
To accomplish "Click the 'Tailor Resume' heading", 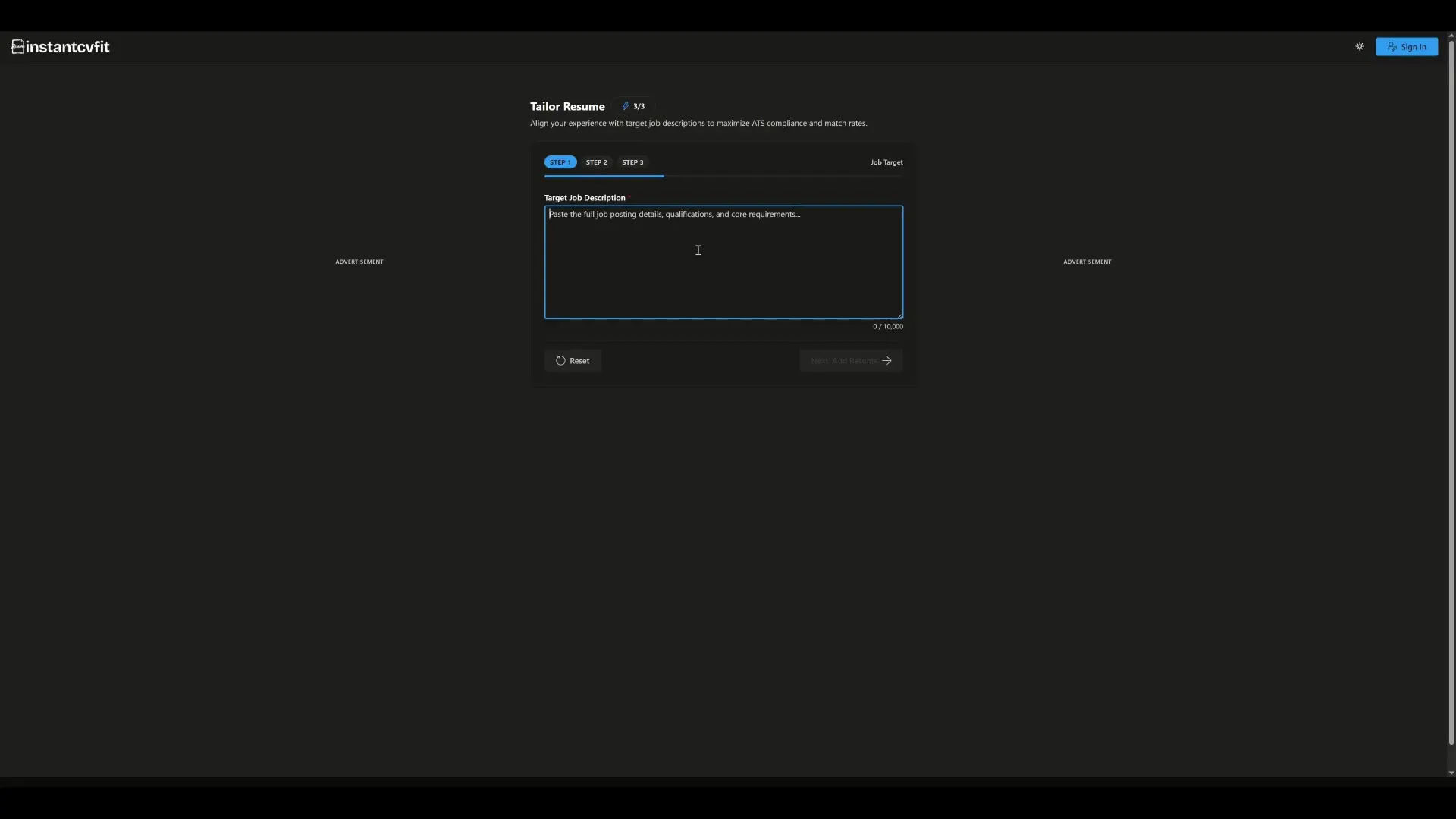I will coord(567,107).
